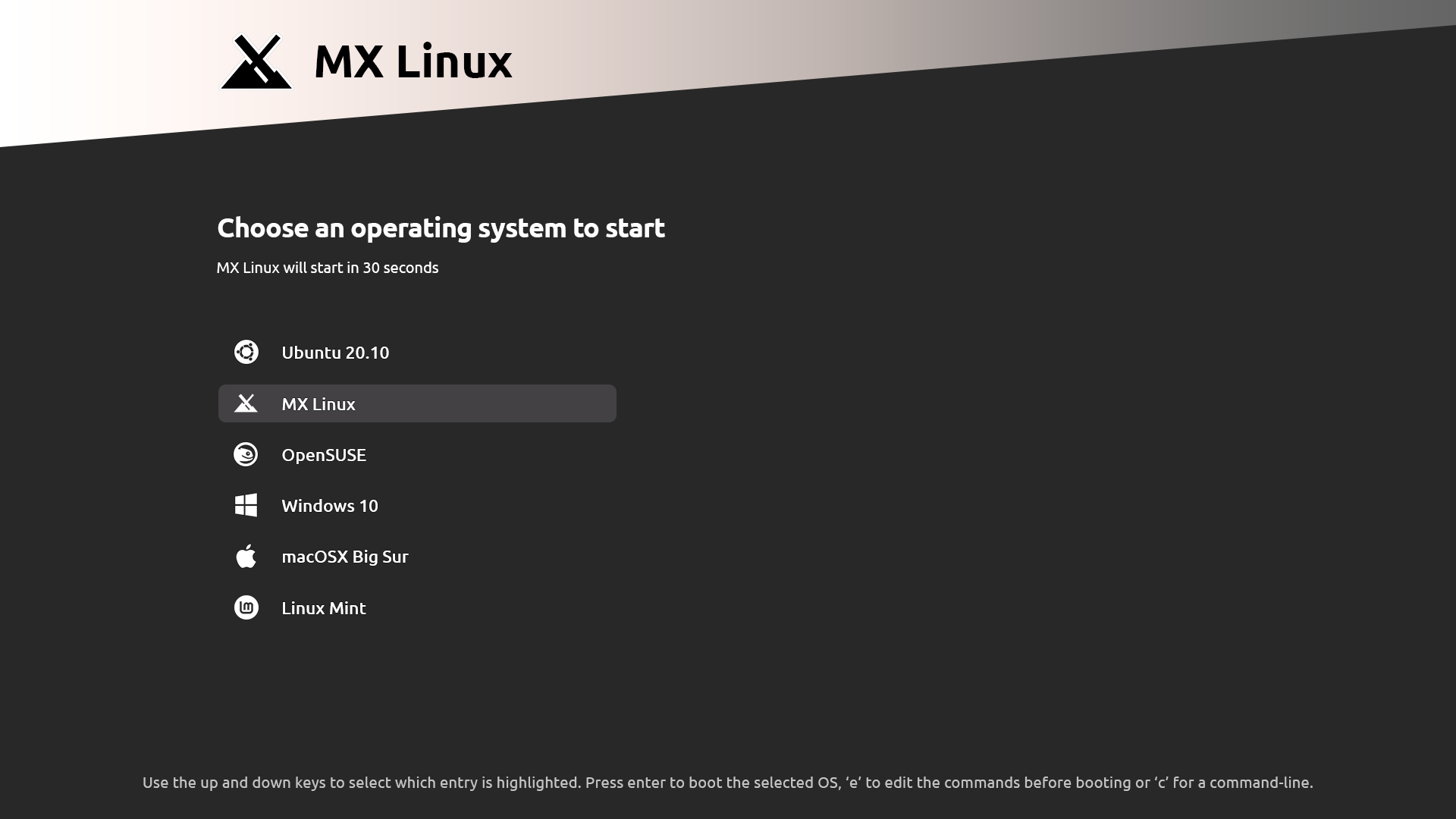
Task: Click the 'Linux Mint' label text
Action: click(324, 608)
